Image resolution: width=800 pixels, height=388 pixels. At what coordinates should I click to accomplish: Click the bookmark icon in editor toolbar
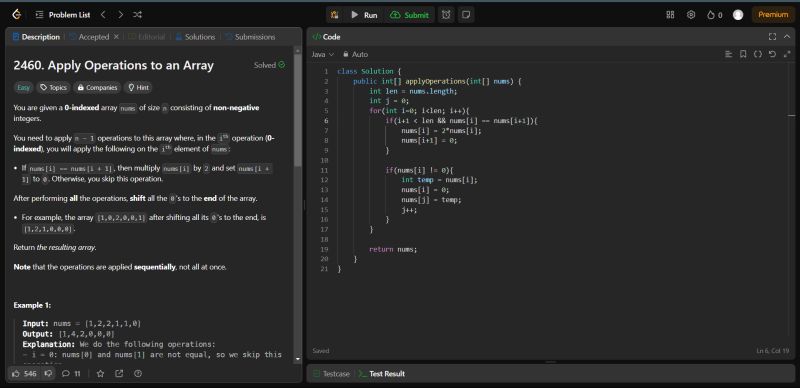743,54
